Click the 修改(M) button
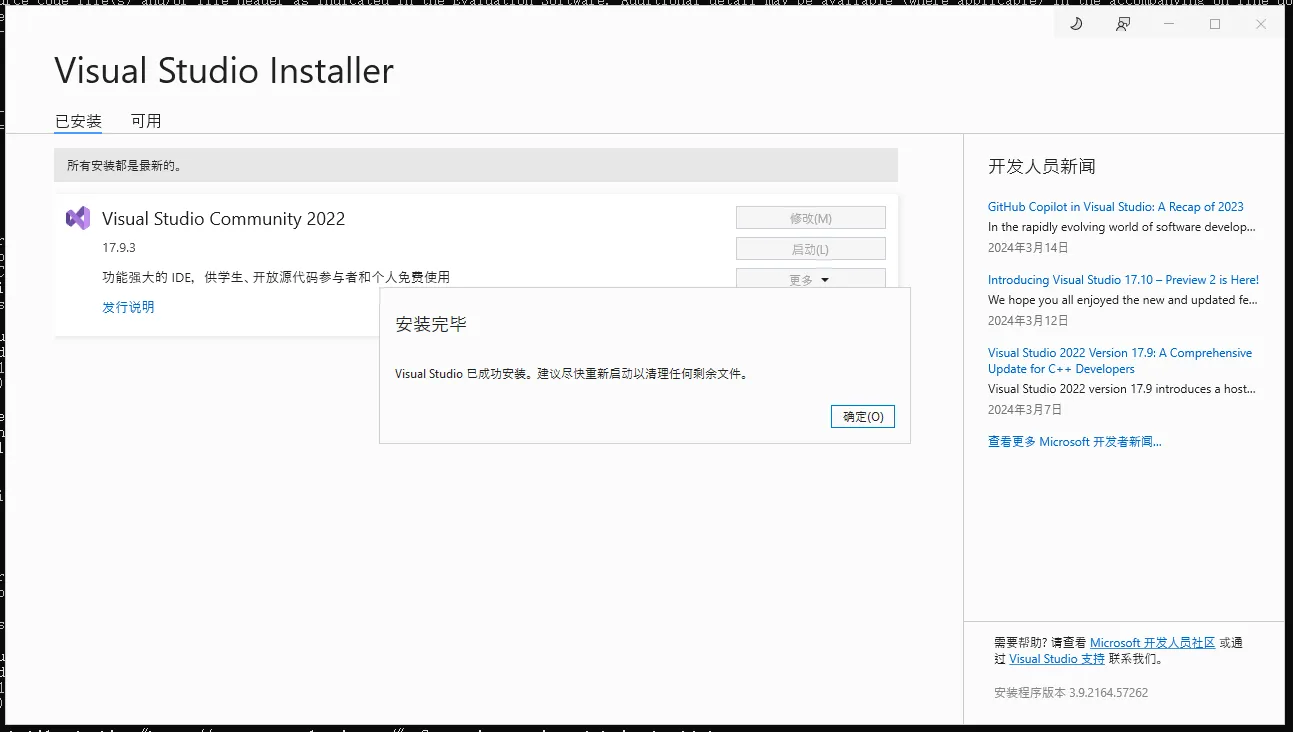Viewport: 1293px width, 732px height. click(811, 218)
